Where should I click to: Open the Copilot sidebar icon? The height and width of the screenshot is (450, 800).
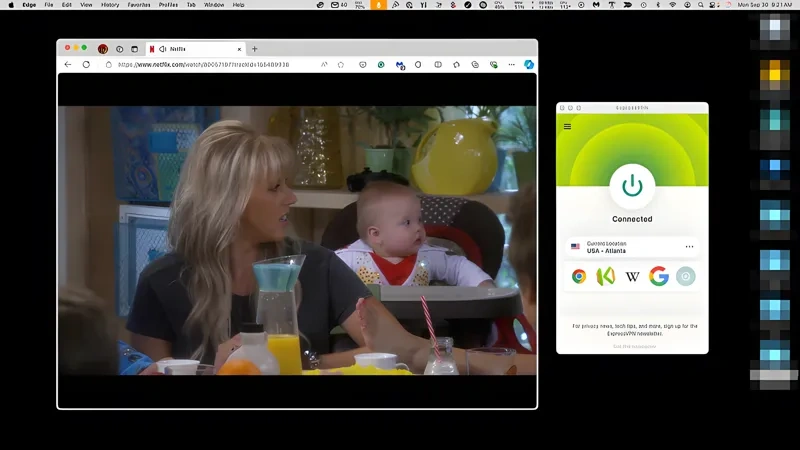pyautogui.click(x=529, y=65)
